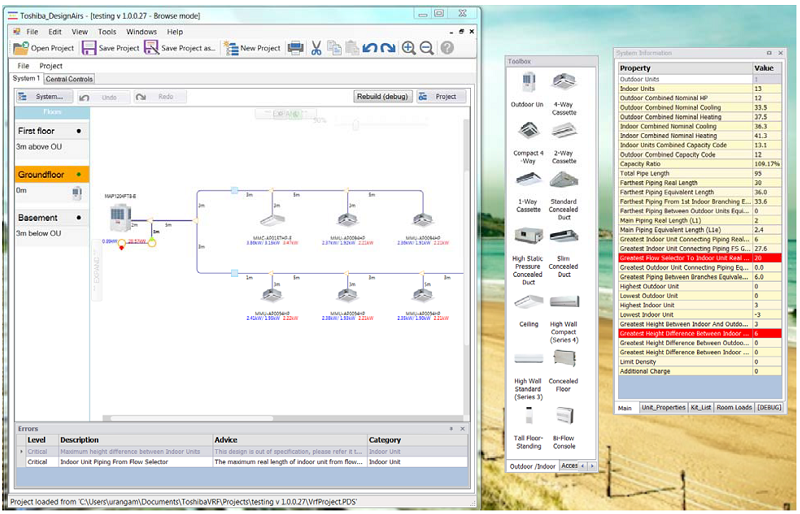Close the Errors panel
The image size is (800, 514).
[x=462, y=429]
